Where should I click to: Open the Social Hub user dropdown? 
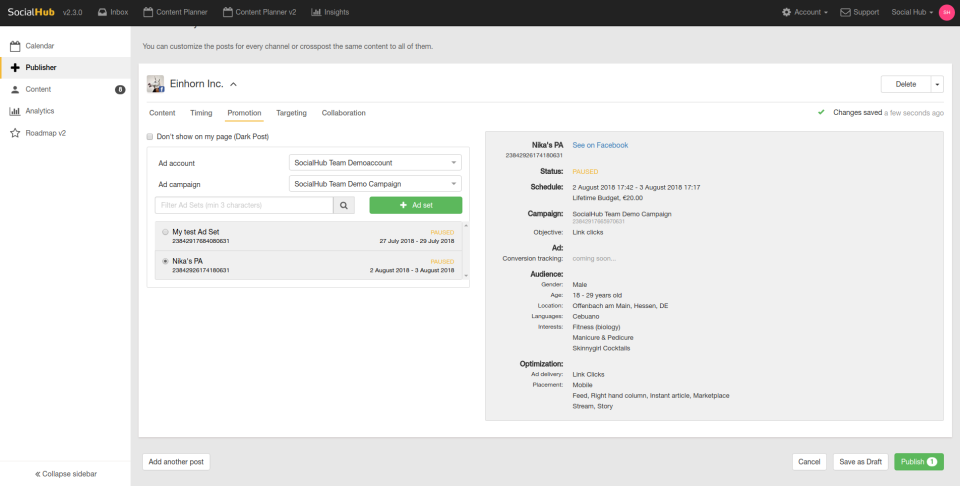[x=912, y=12]
